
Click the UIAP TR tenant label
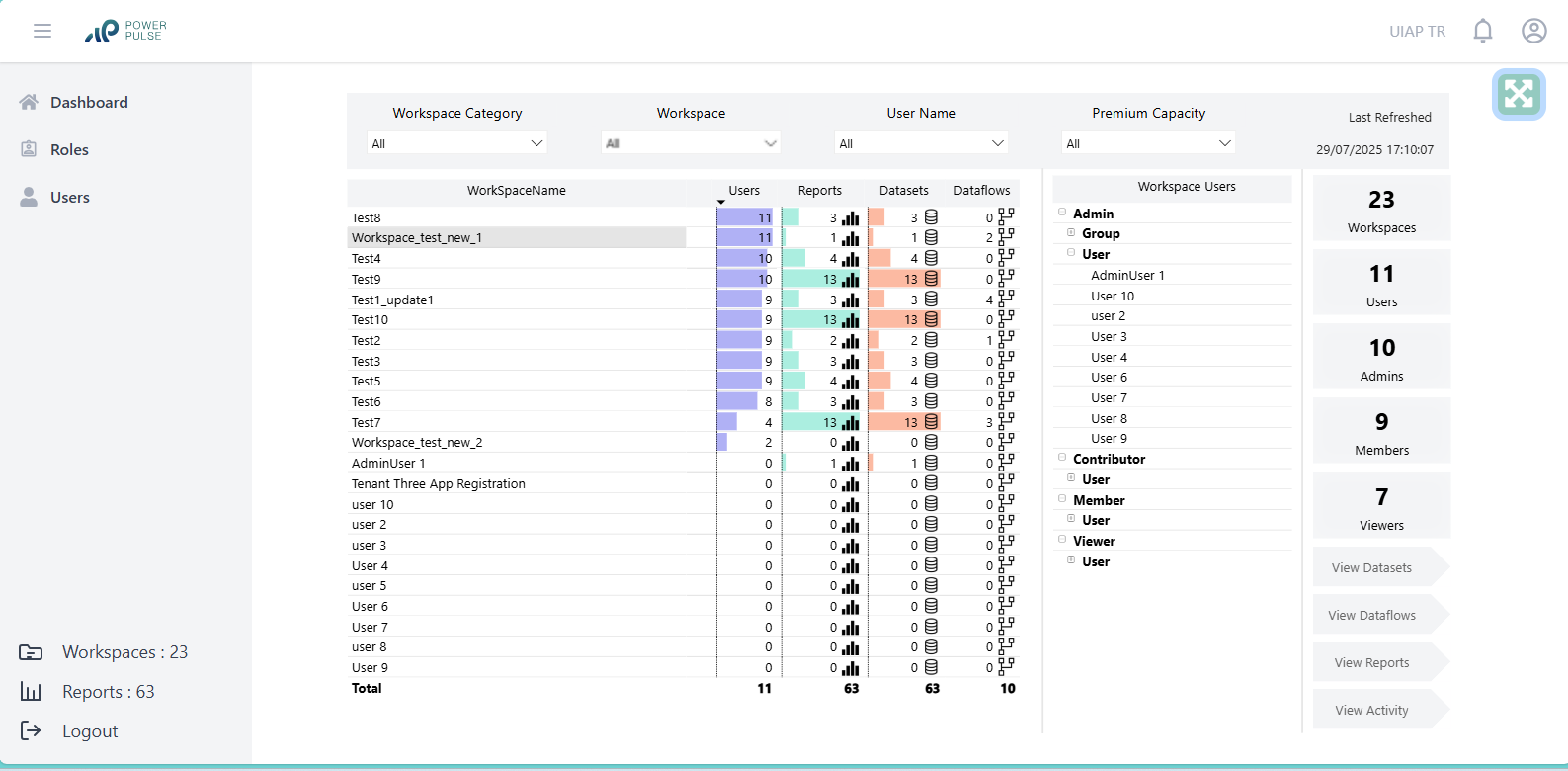point(1417,32)
